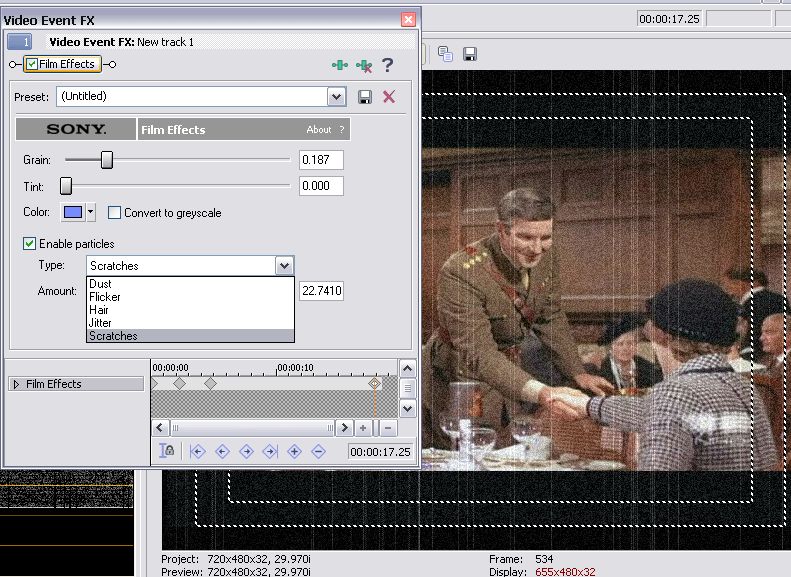Click the Project 720x480x32 status text
This screenshot has height=577, width=791.
[236, 559]
